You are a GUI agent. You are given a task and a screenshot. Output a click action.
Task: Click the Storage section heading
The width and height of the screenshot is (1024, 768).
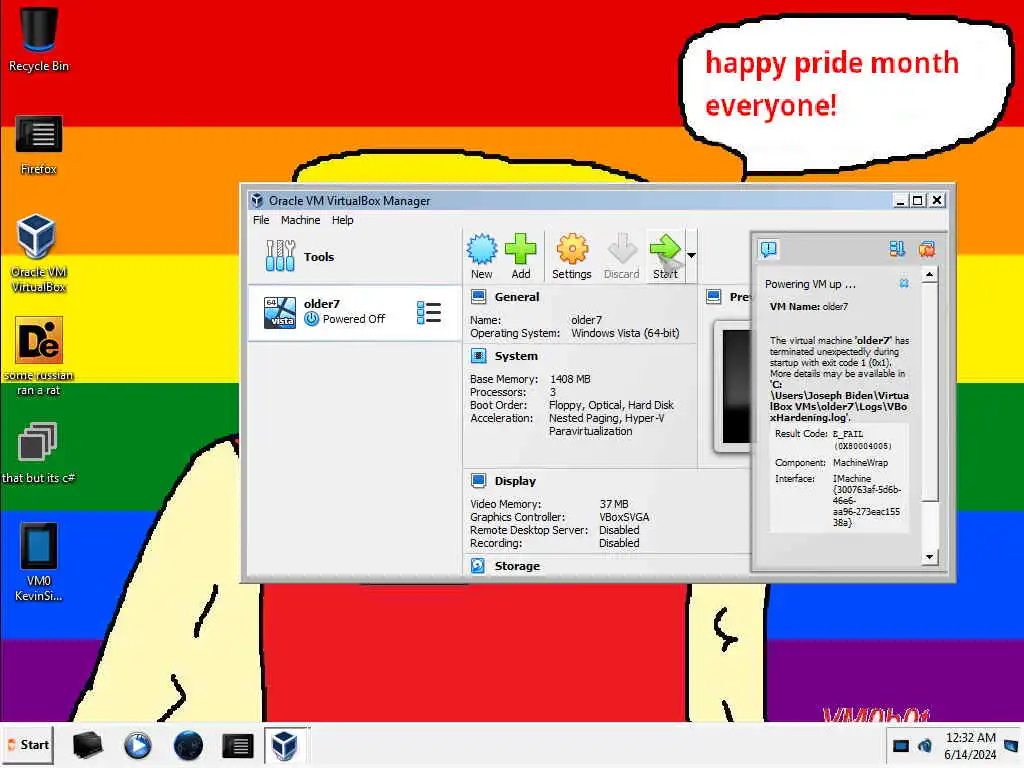[517, 566]
